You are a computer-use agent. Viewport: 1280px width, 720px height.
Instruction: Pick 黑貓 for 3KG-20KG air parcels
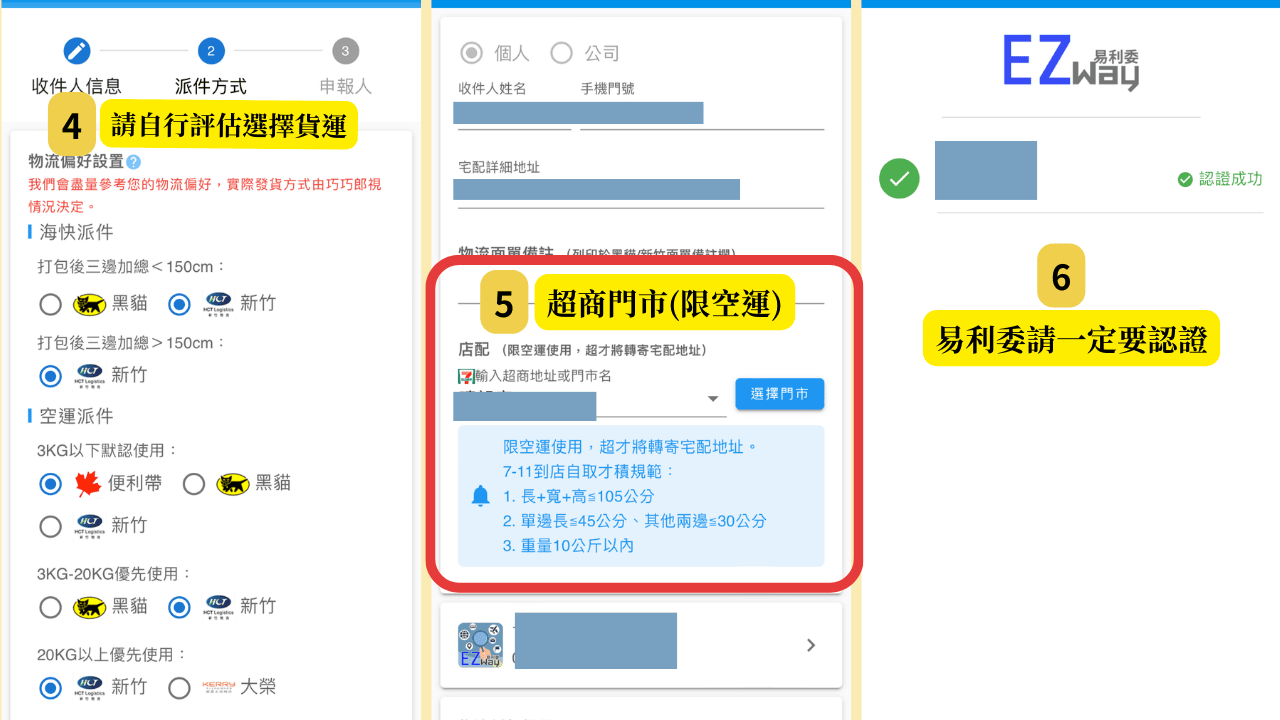pos(51,607)
